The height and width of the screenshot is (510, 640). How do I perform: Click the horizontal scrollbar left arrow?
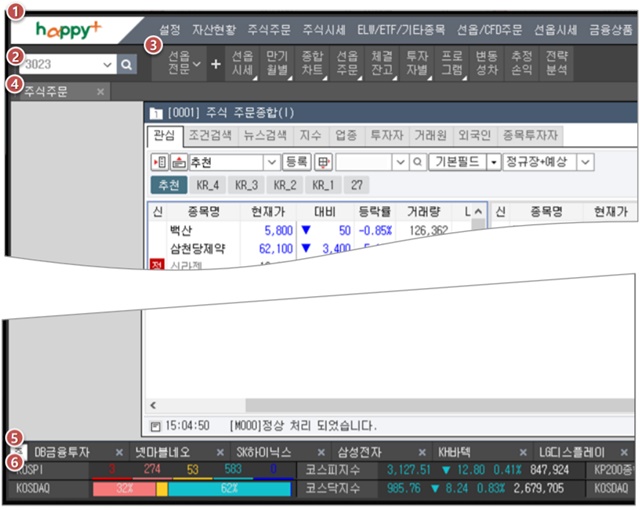153,405
